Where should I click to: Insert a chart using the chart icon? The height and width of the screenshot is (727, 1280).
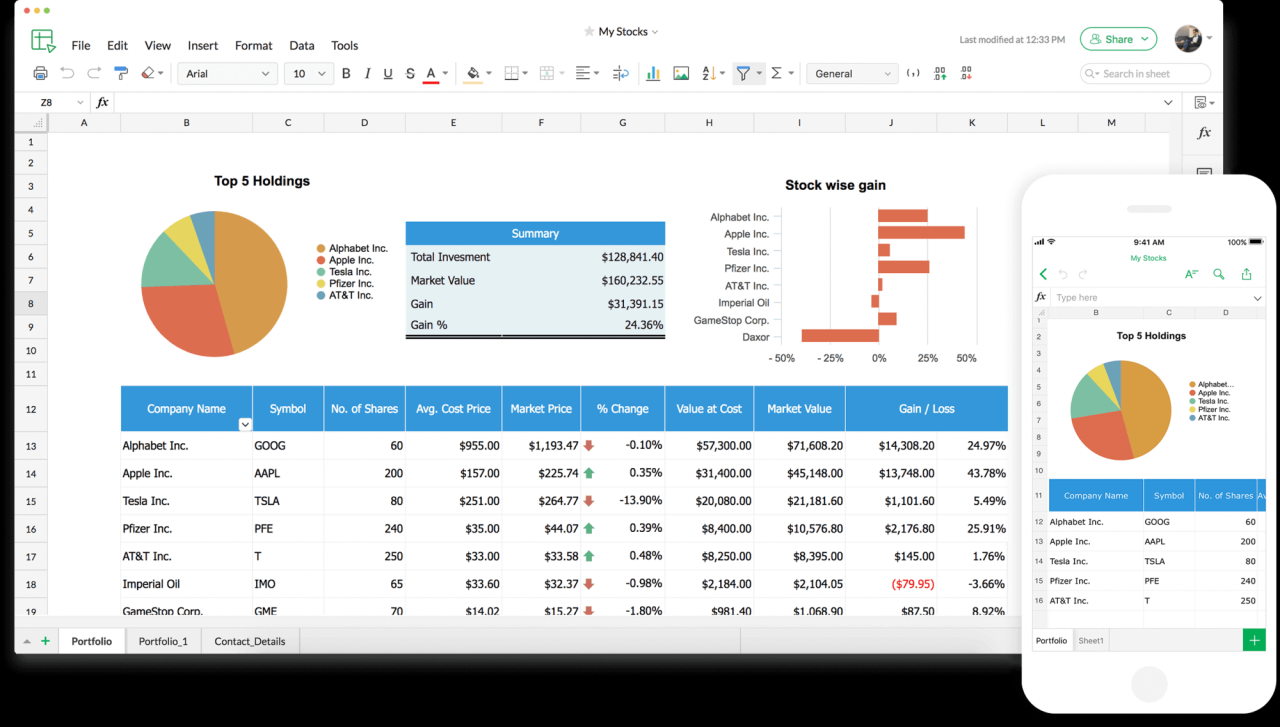651,73
